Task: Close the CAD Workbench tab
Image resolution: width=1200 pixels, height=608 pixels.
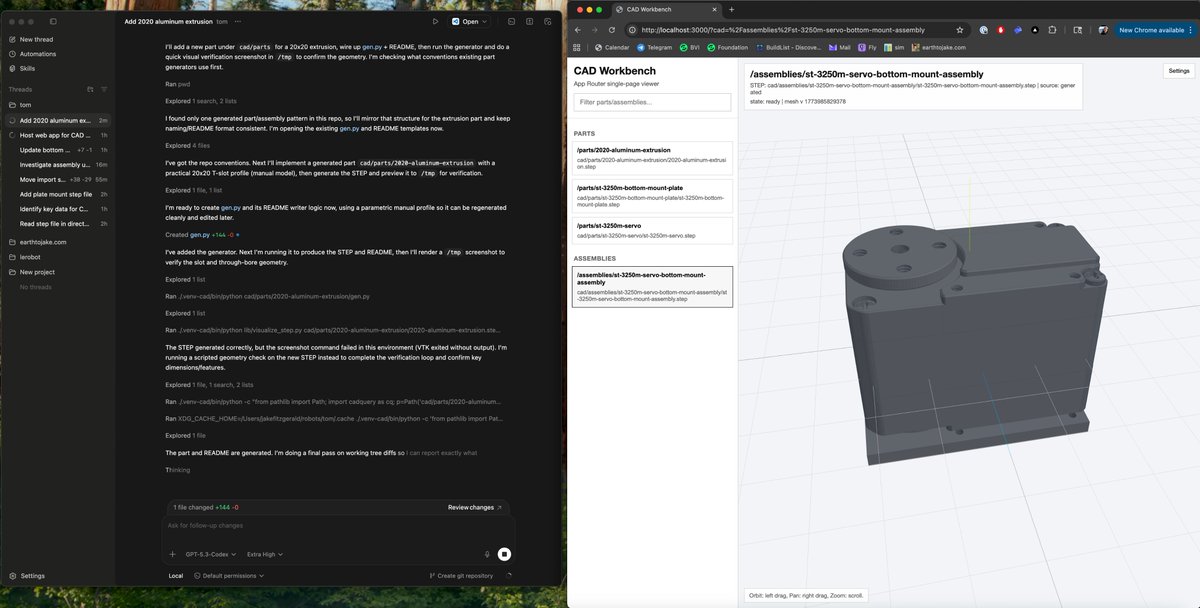Action: coord(712,9)
